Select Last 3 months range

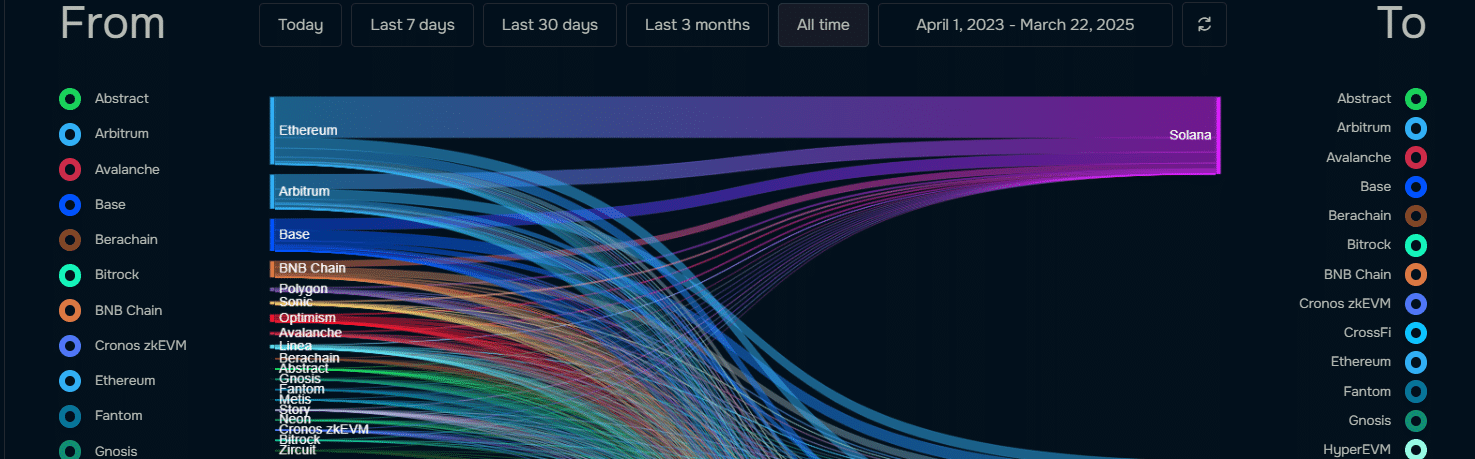(x=697, y=25)
